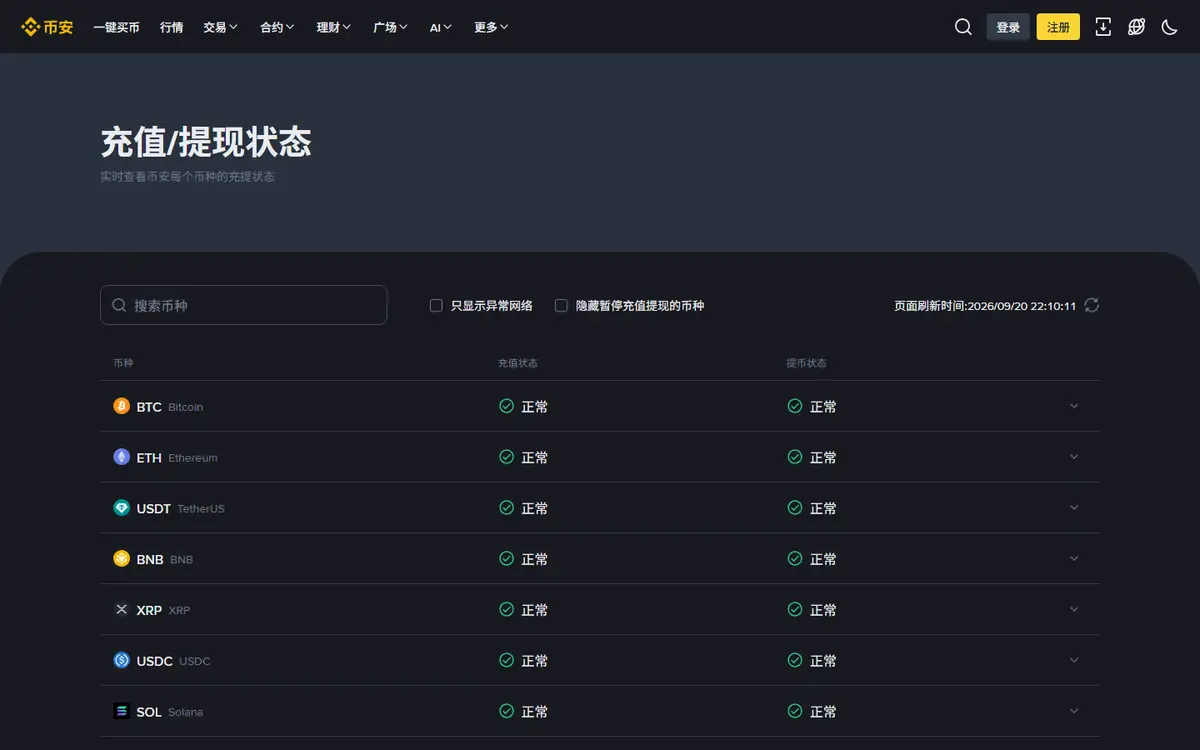
Task: Open the AI dropdown menu
Action: click(441, 27)
